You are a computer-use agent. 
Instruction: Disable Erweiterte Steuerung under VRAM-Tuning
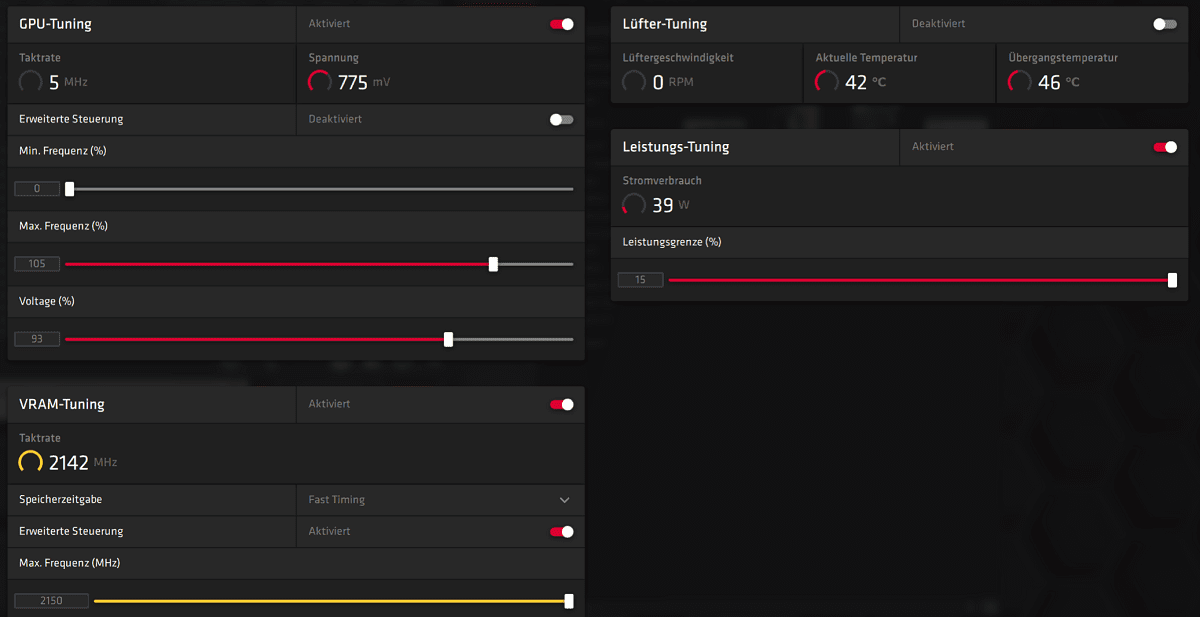coord(562,531)
